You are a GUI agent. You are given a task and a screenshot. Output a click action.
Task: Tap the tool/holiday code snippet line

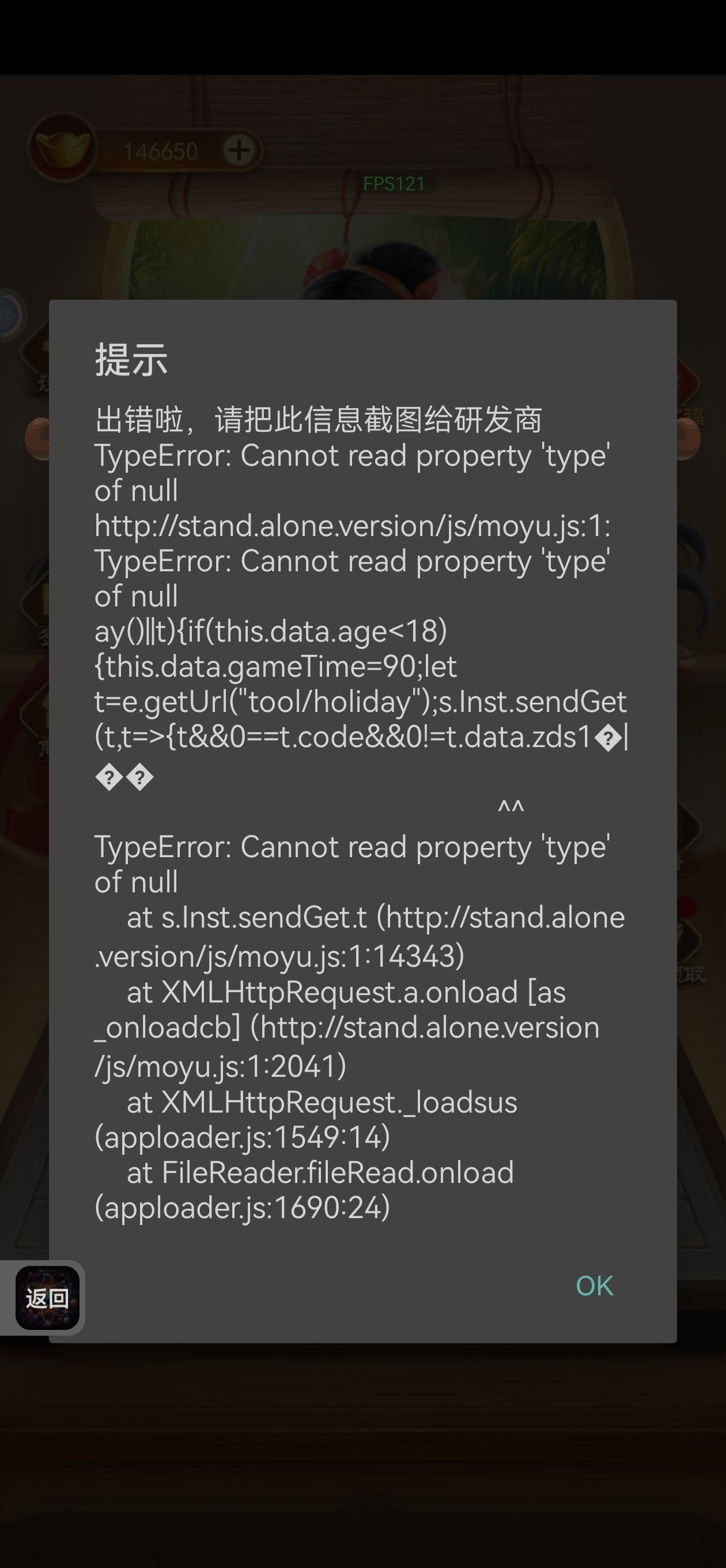tap(360, 701)
